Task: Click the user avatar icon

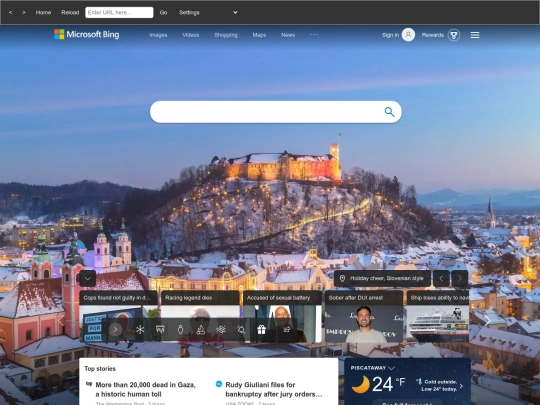Action: (408, 35)
